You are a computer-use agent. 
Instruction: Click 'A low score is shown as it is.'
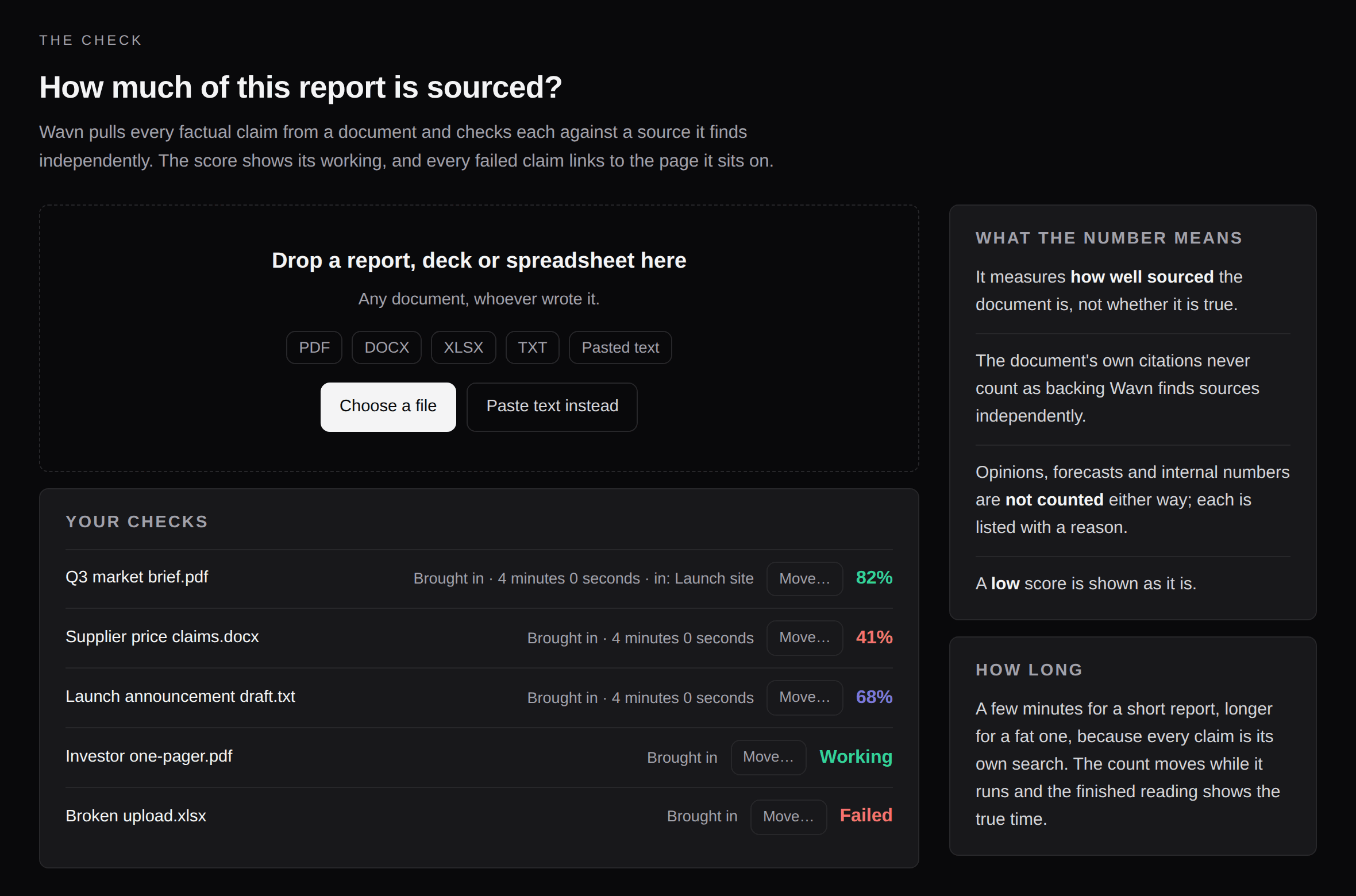[1086, 584]
